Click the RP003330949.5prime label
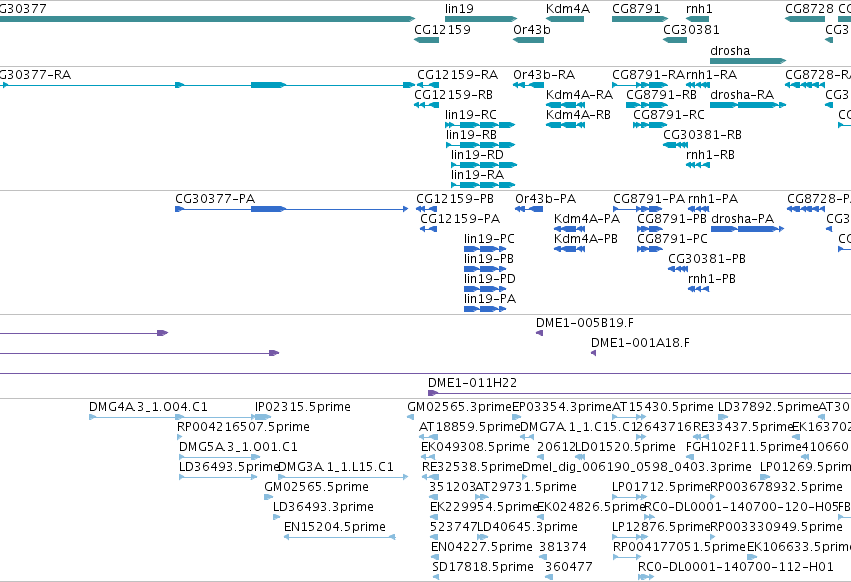The height and width of the screenshot is (582, 851). [777, 527]
